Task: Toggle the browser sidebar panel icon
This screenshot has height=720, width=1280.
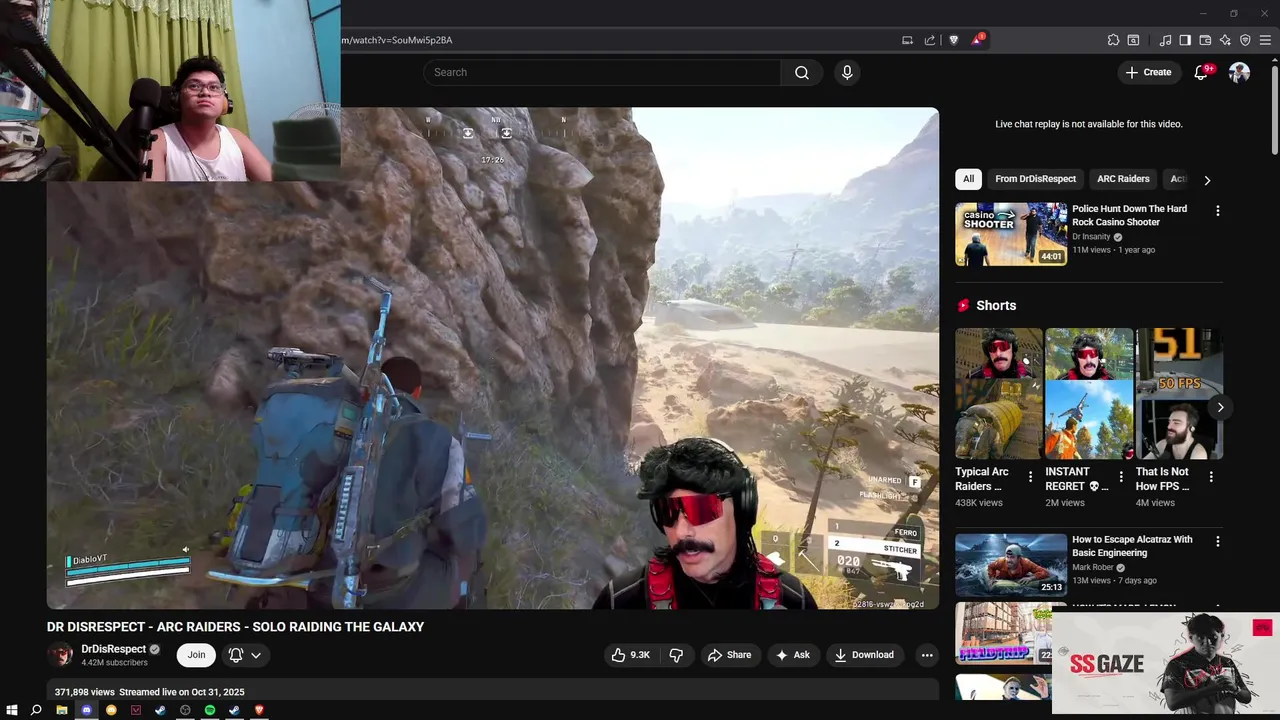Action: [1185, 40]
